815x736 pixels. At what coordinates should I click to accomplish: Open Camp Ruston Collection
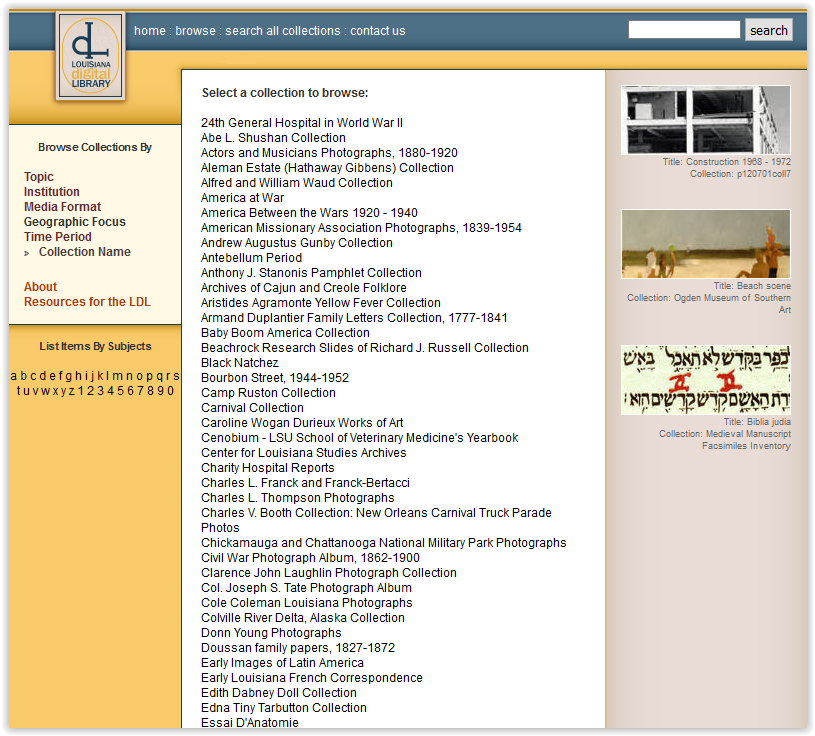(x=268, y=393)
